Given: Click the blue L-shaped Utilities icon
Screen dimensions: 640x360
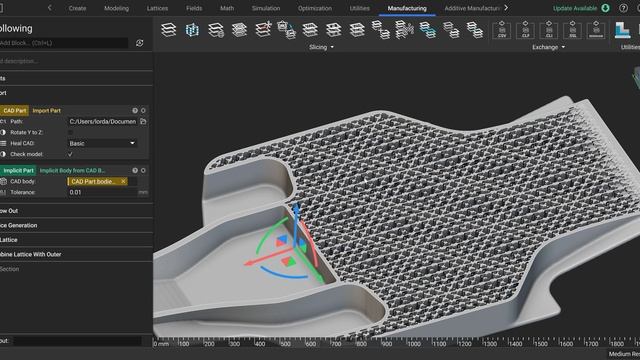Looking at the screenshot, I should click(x=622, y=30).
